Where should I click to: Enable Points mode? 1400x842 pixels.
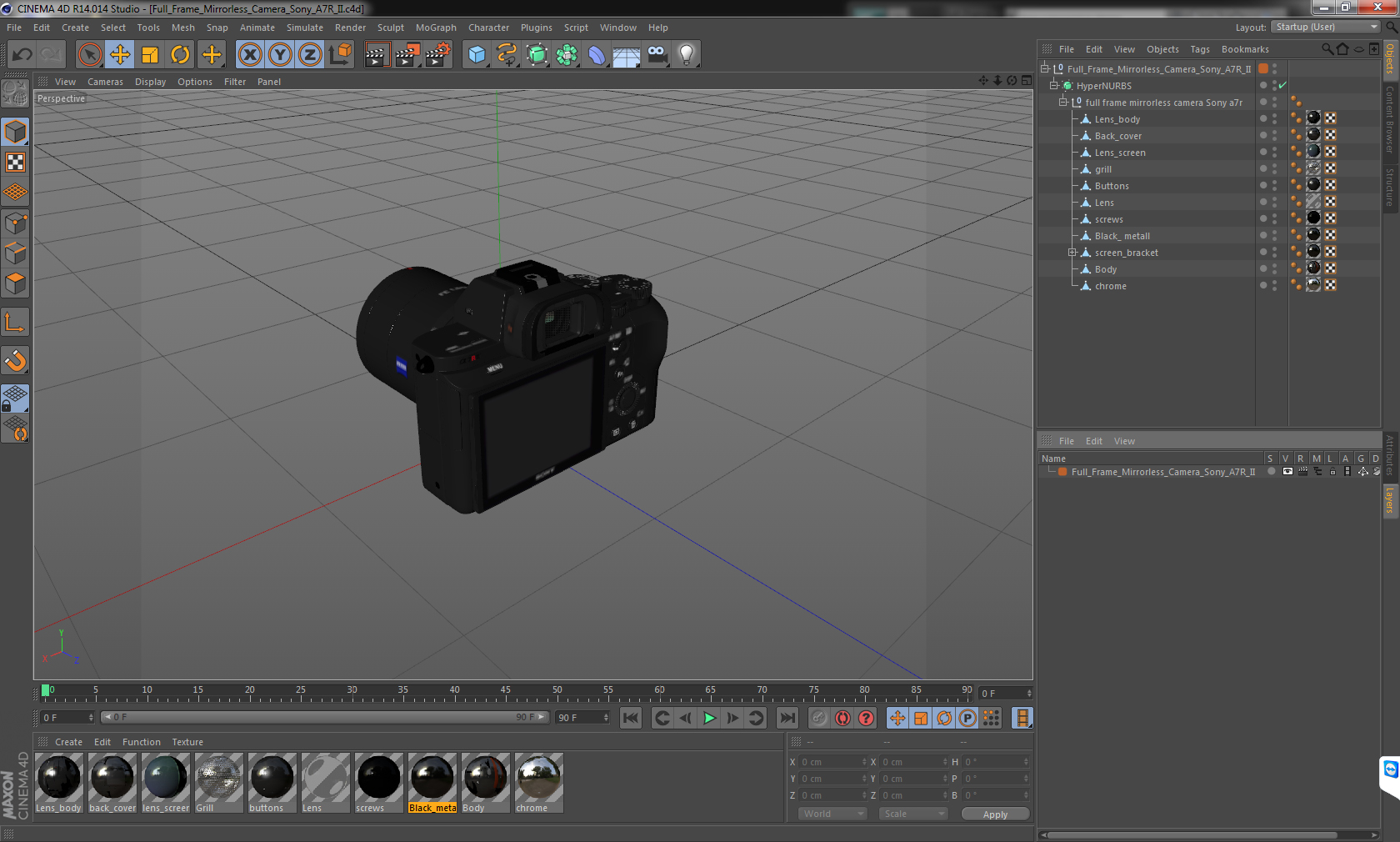click(x=16, y=223)
